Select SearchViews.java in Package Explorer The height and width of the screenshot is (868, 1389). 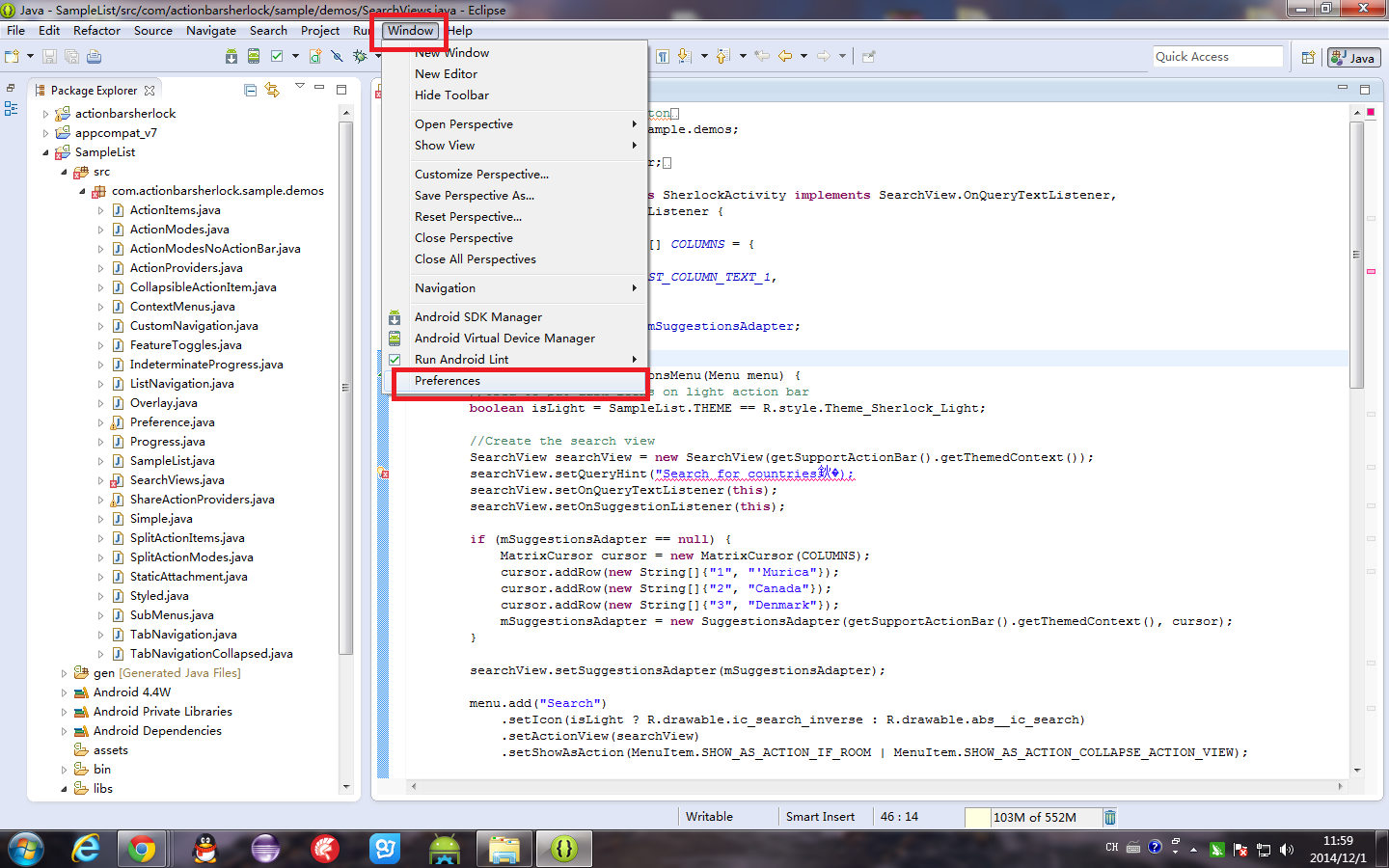[x=177, y=480]
